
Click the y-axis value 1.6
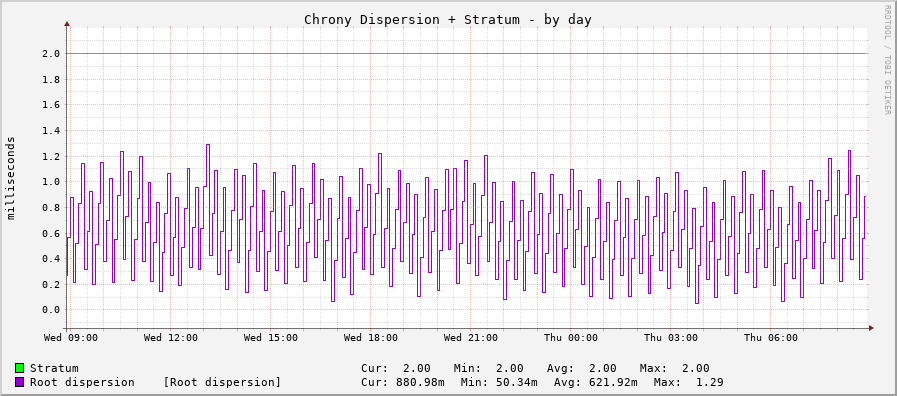(52, 105)
